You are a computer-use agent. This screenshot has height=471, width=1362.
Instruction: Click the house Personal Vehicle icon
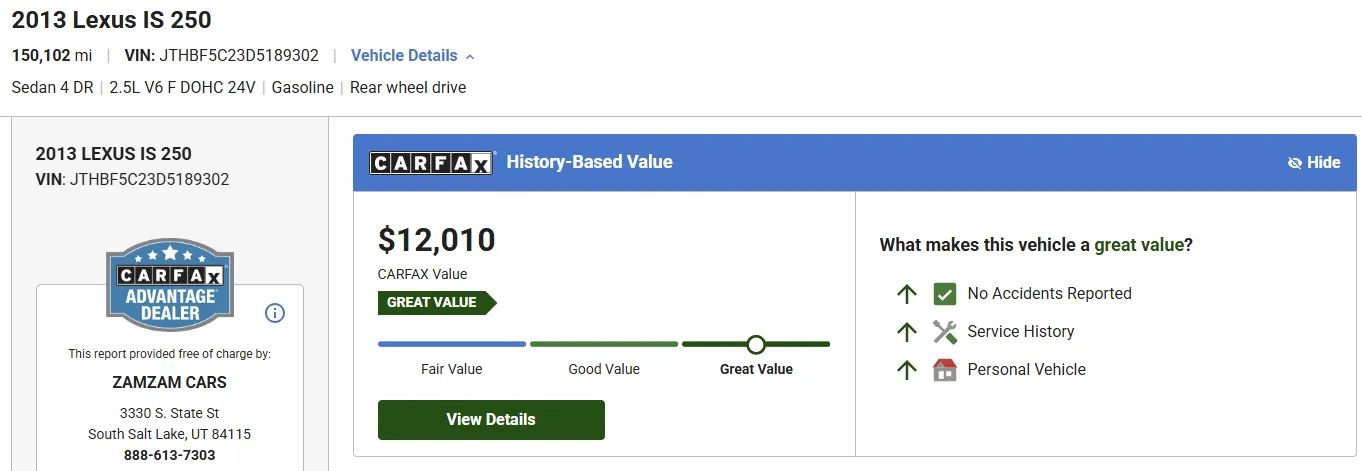[x=944, y=369]
